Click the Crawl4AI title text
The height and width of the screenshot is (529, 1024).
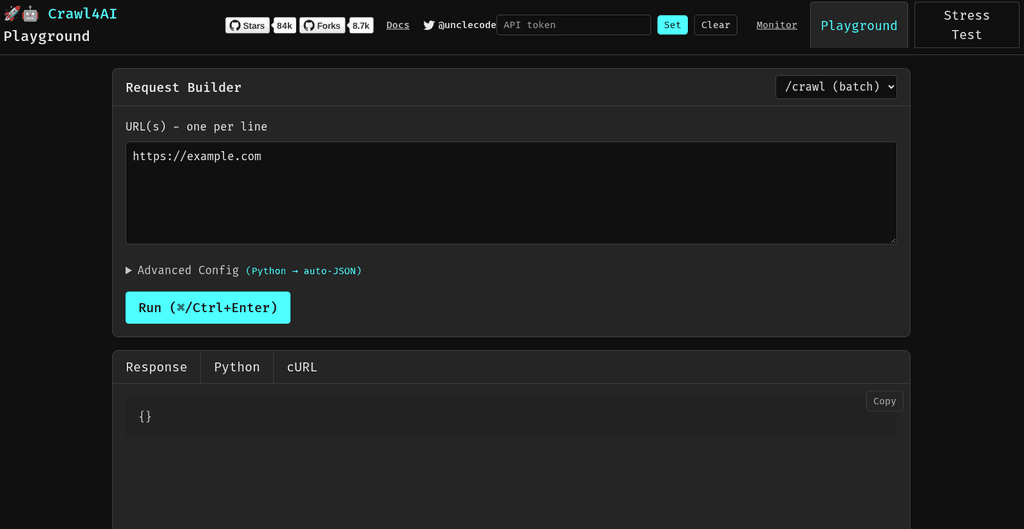point(82,14)
